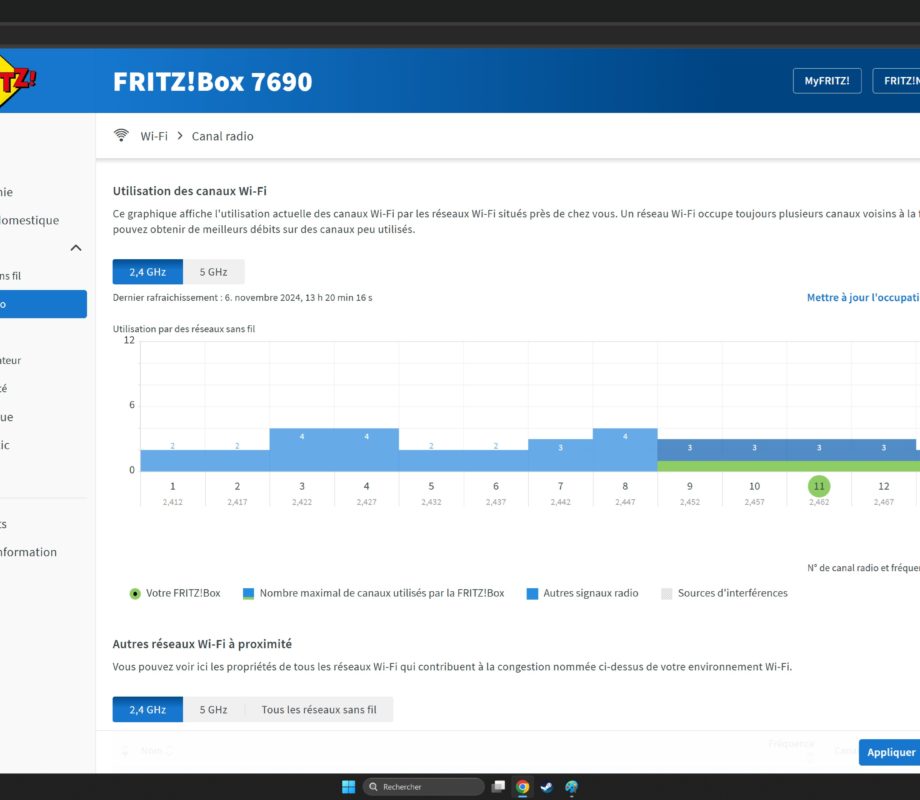This screenshot has width=920, height=800.
Task: Open MyFRITZ! from the header
Action: pyautogui.click(x=827, y=81)
